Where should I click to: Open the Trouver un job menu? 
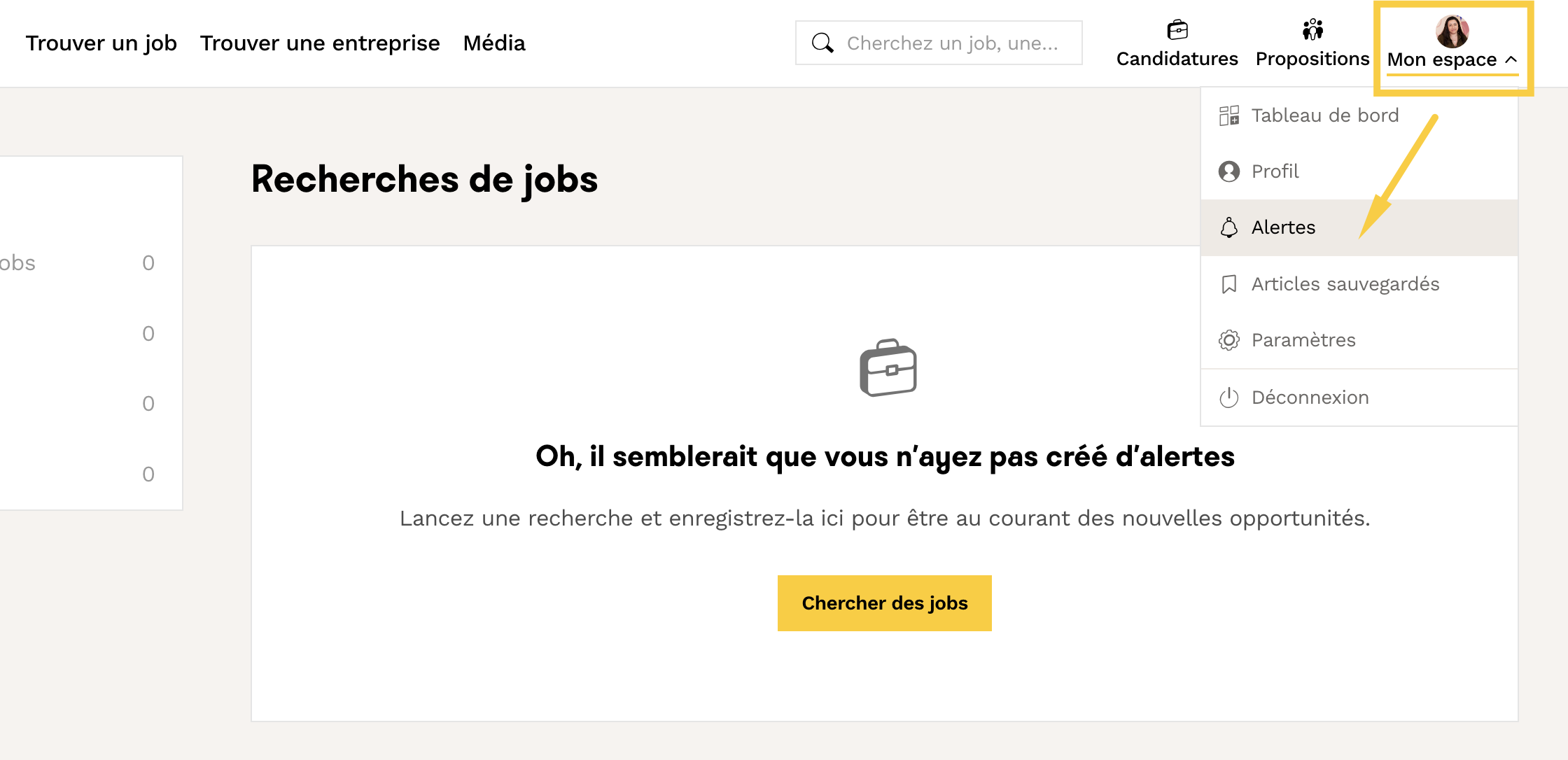(x=101, y=43)
